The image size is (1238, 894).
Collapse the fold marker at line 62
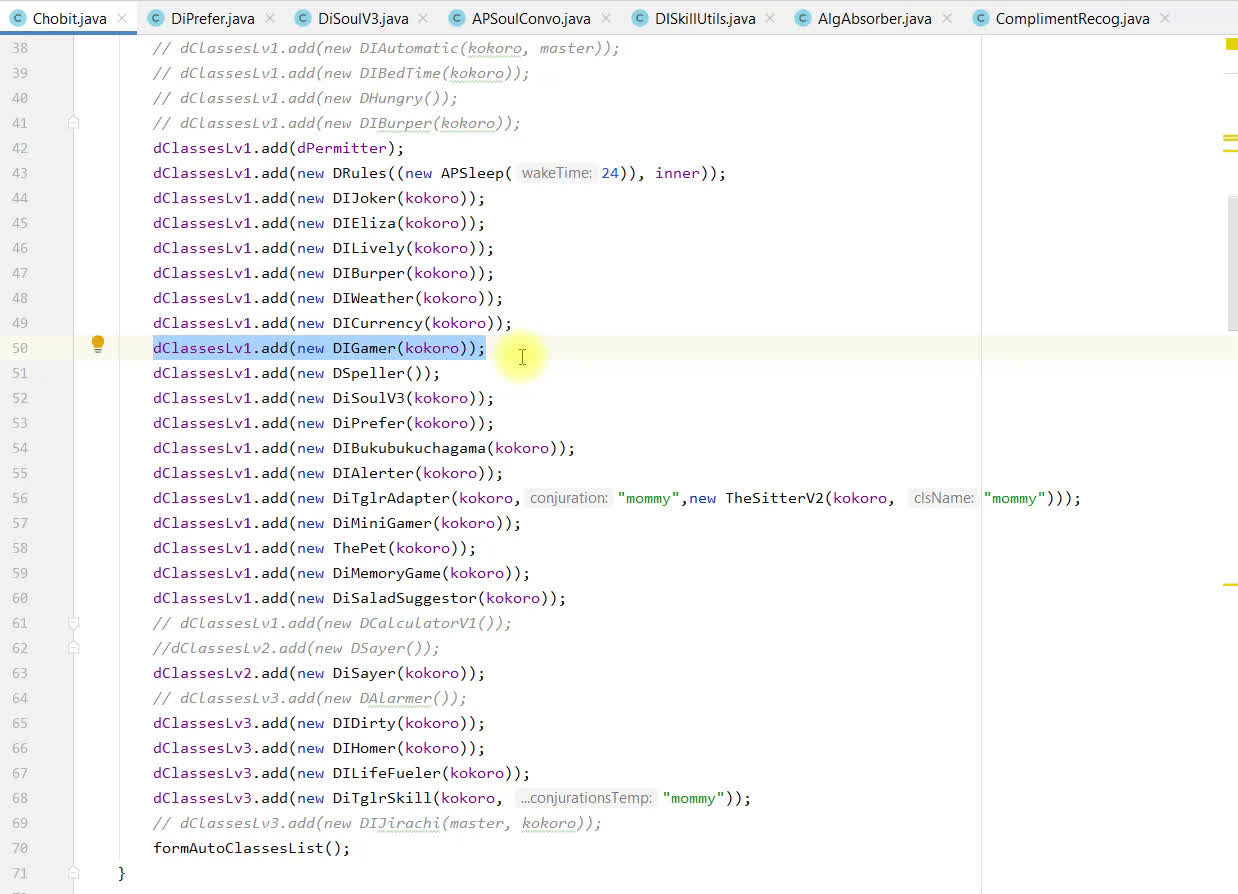(x=73, y=648)
